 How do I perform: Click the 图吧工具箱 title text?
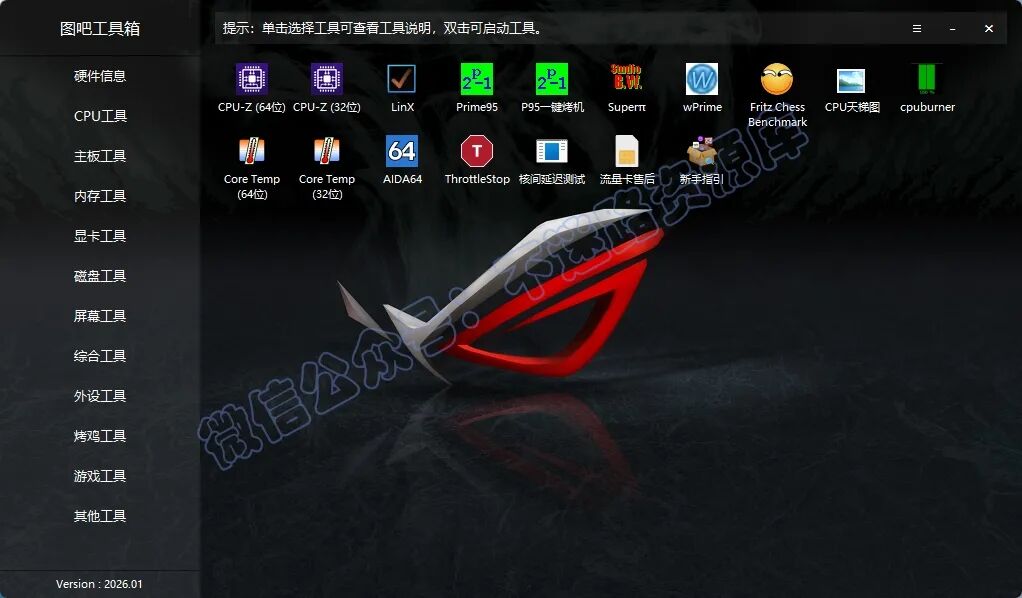[100, 29]
